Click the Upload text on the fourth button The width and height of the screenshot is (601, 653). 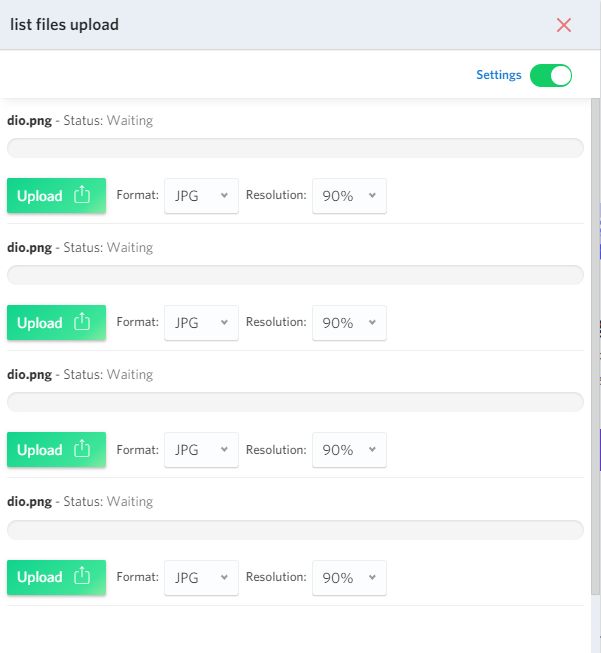[40, 577]
